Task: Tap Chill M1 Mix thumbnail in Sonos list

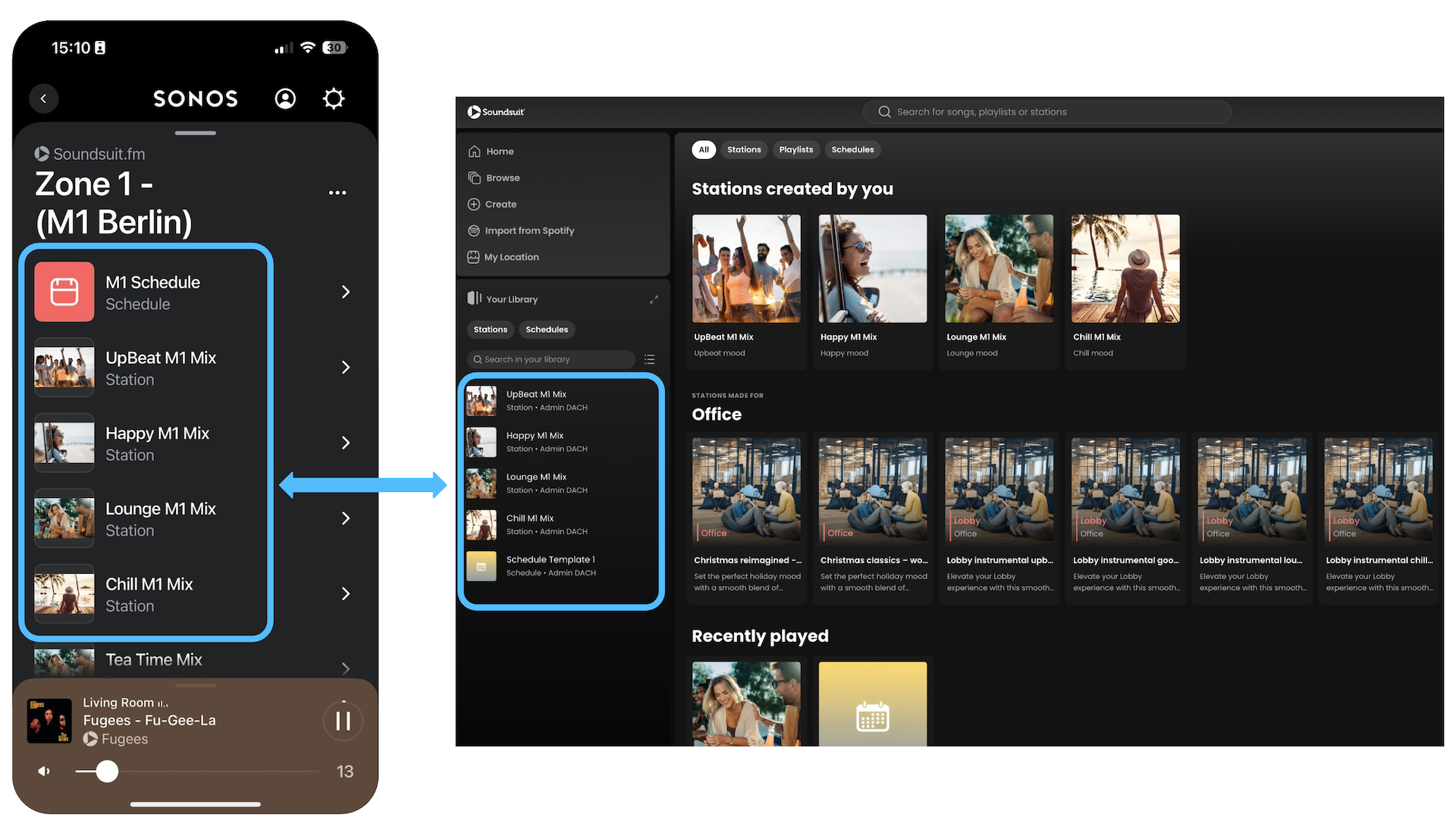Action: pos(64,593)
